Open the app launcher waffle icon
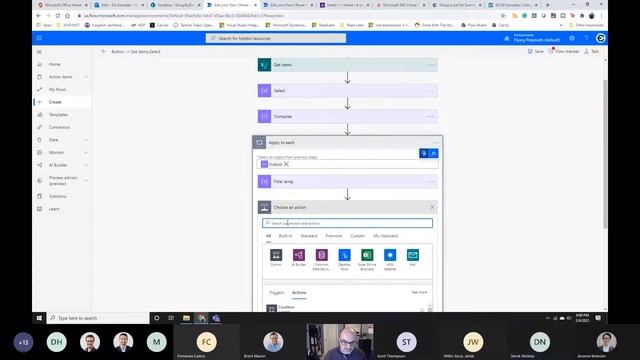The image size is (640, 360). pos(39,38)
